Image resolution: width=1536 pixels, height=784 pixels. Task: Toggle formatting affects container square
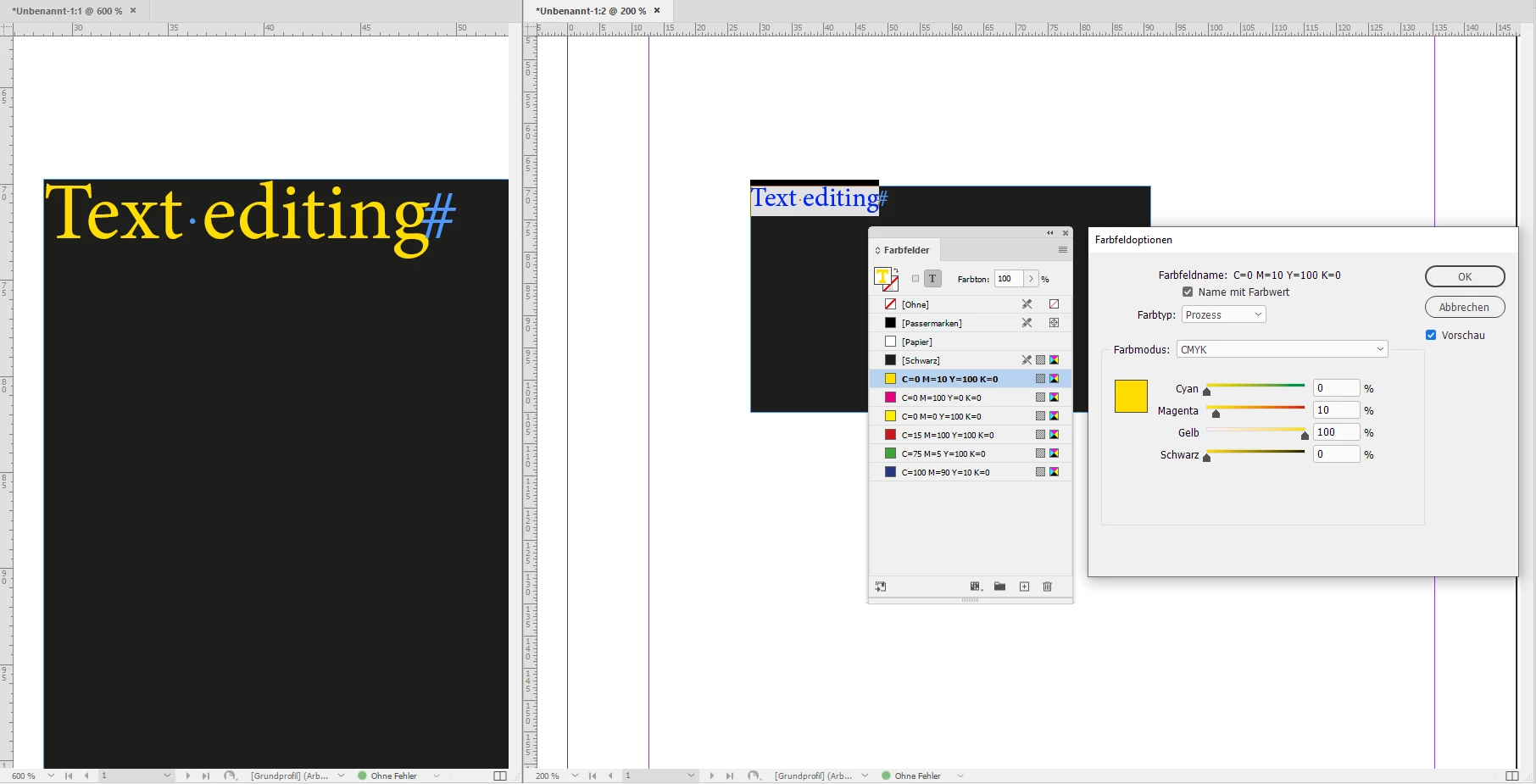[x=915, y=279]
